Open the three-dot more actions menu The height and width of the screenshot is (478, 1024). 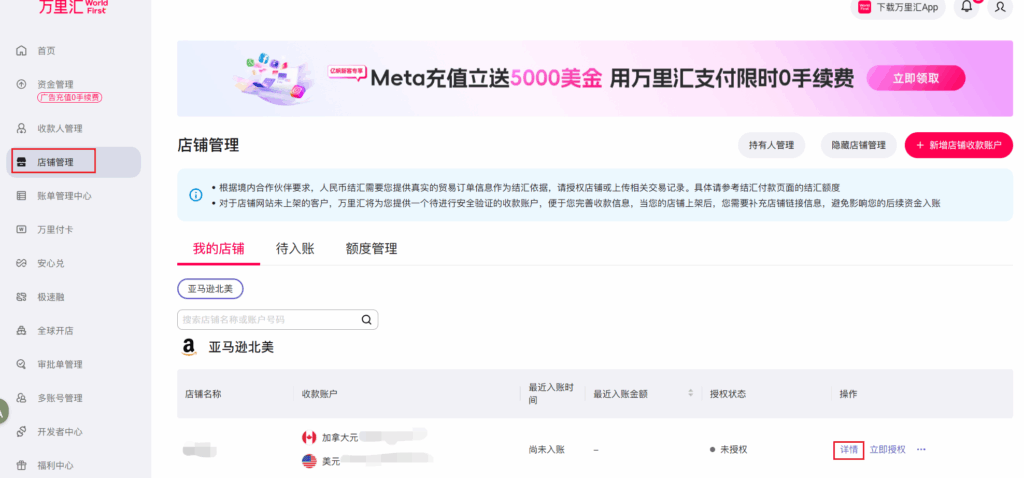point(921,450)
